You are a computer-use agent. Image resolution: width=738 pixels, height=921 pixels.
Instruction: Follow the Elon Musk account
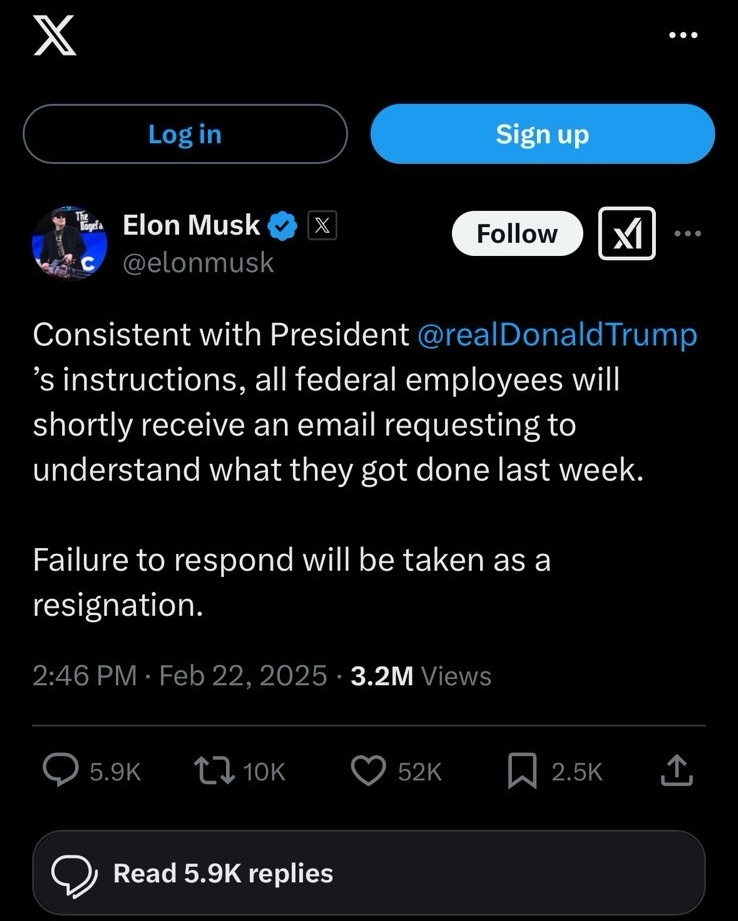516,234
